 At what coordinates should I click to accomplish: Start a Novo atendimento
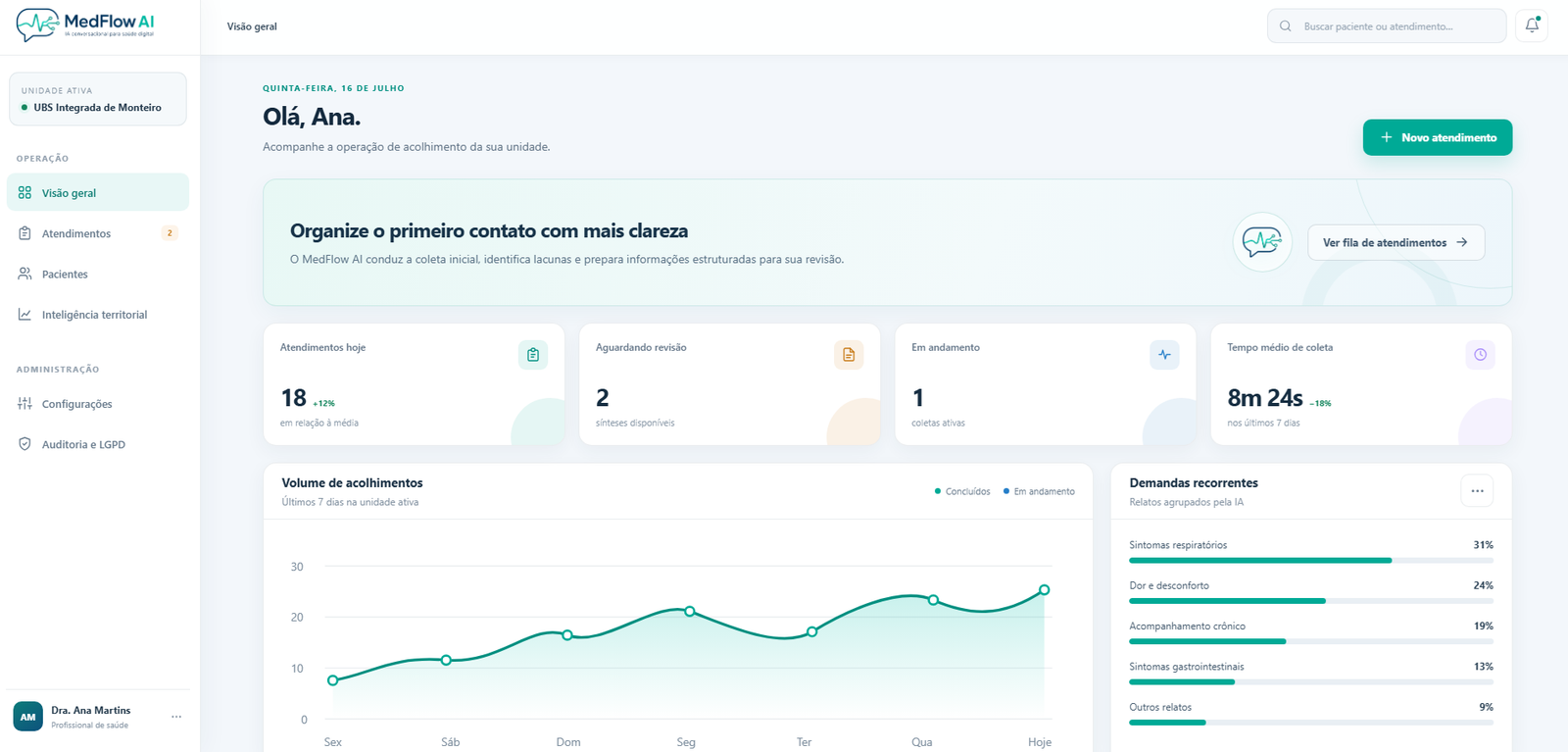pos(1438,137)
